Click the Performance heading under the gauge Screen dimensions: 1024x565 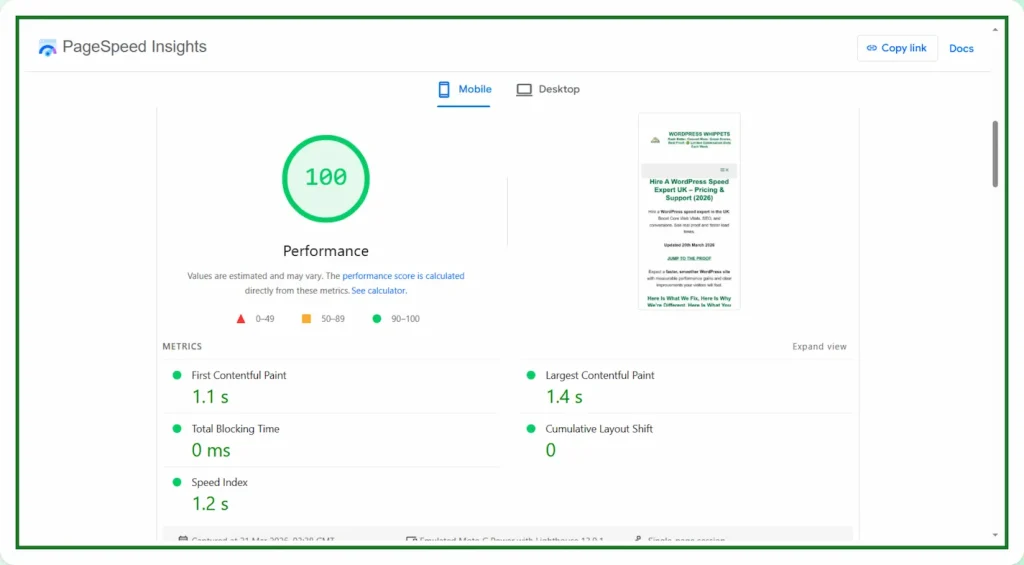click(x=326, y=251)
